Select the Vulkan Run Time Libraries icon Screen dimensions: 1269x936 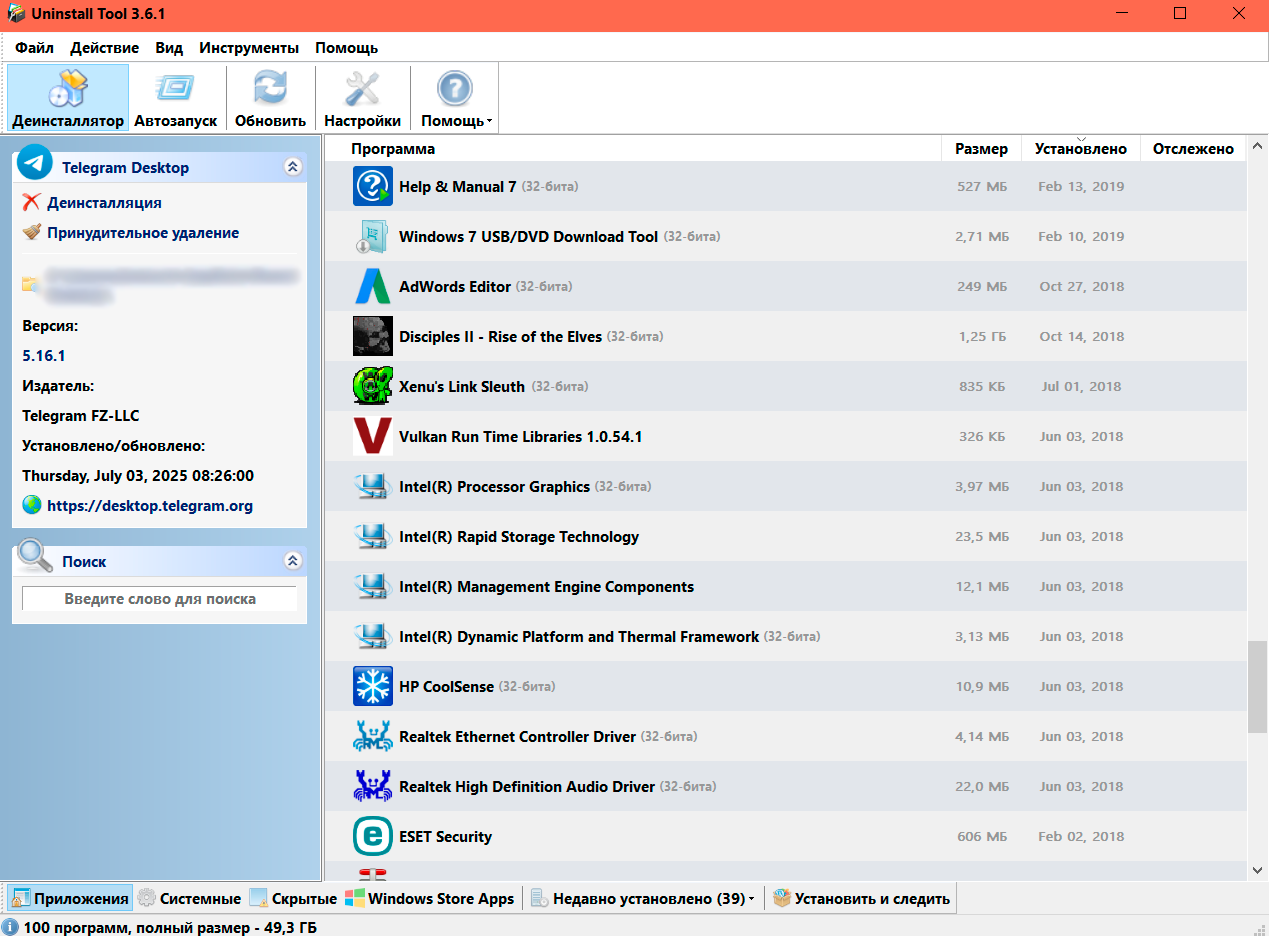point(372,436)
